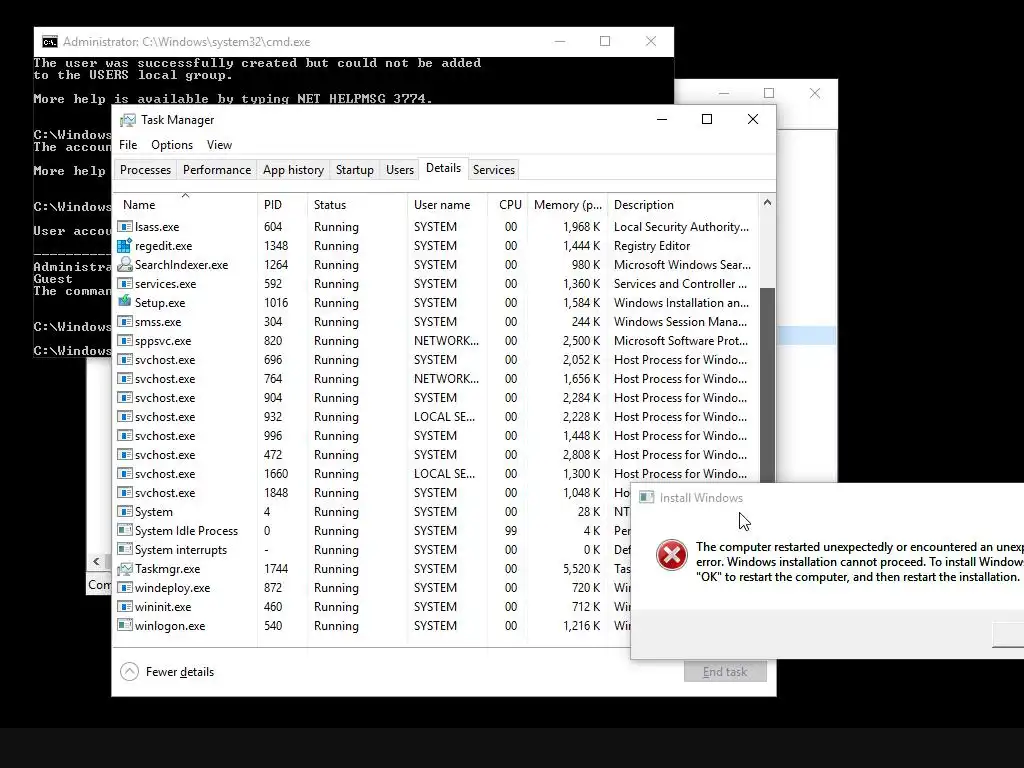
Task: Open the View menu in Task Manager
Action: coord(219,145)
